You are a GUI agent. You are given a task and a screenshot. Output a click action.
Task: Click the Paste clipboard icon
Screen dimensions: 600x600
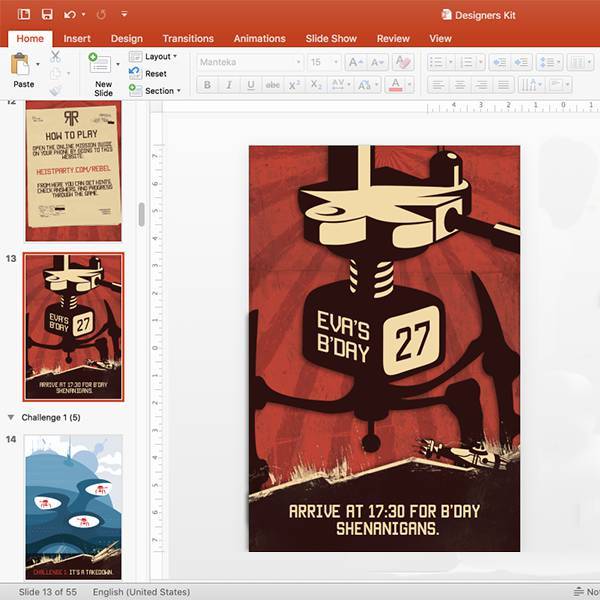[x=20, y=64]
